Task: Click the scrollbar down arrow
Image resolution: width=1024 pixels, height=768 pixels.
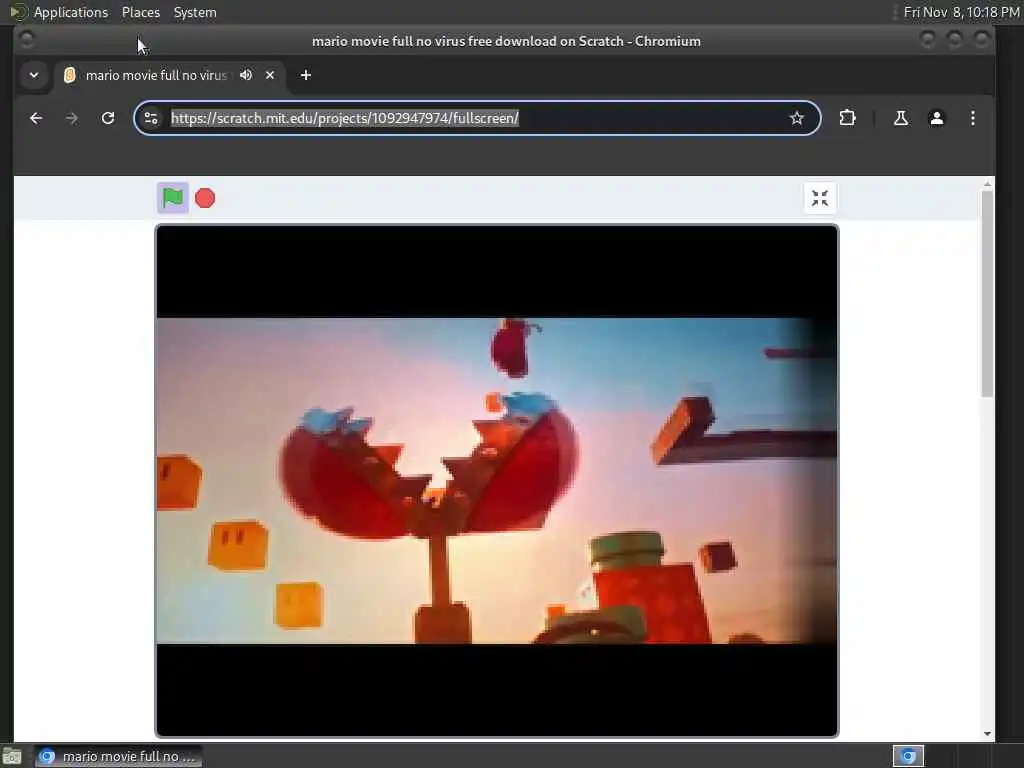Action: 987,734
